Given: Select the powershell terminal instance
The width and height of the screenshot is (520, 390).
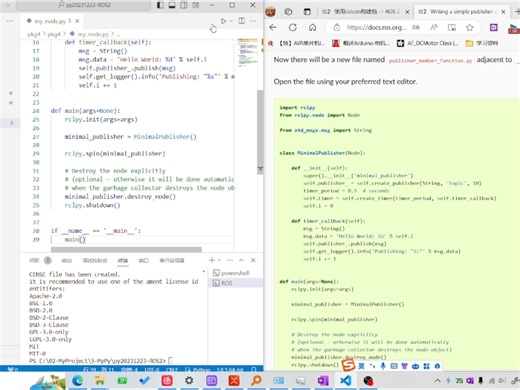Looking at the screenshot, I should coord(235,273).
